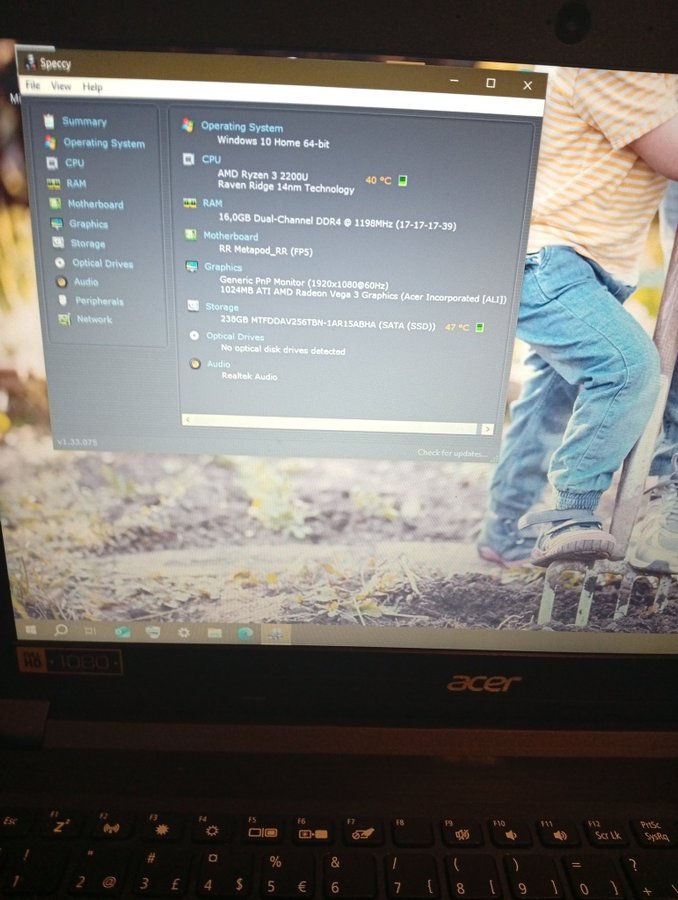The image size is (678, 900).
Task: Open the CPU heading link in summary
Action: (x=211, y=159)
